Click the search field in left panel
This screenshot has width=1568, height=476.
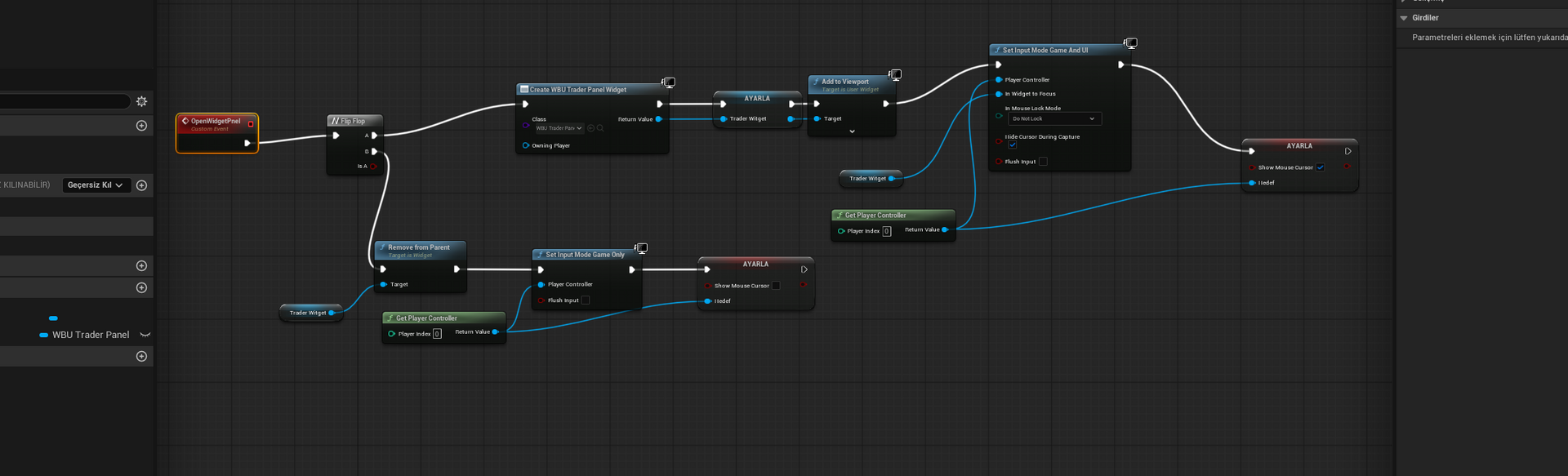click(x=65, y=101)
